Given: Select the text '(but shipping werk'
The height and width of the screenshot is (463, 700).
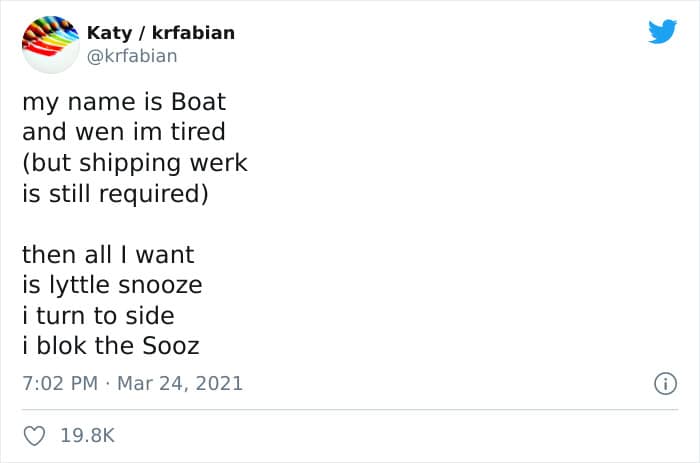Looking at the screenshot, I should click(135, 163).
